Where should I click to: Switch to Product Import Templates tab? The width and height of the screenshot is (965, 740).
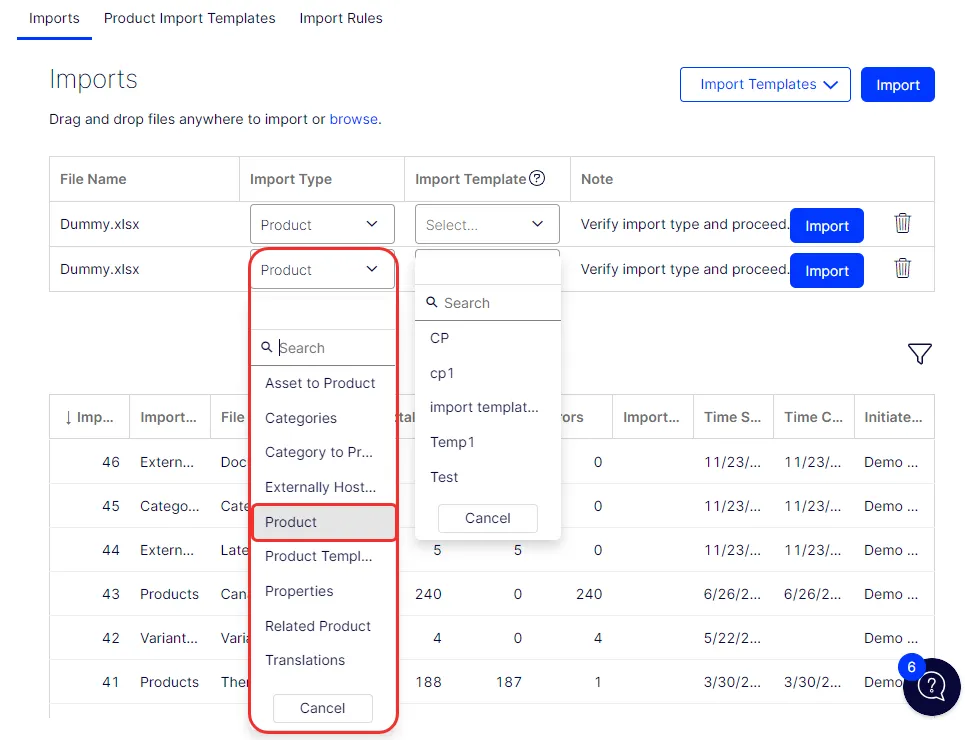click(x=190, y=18)
